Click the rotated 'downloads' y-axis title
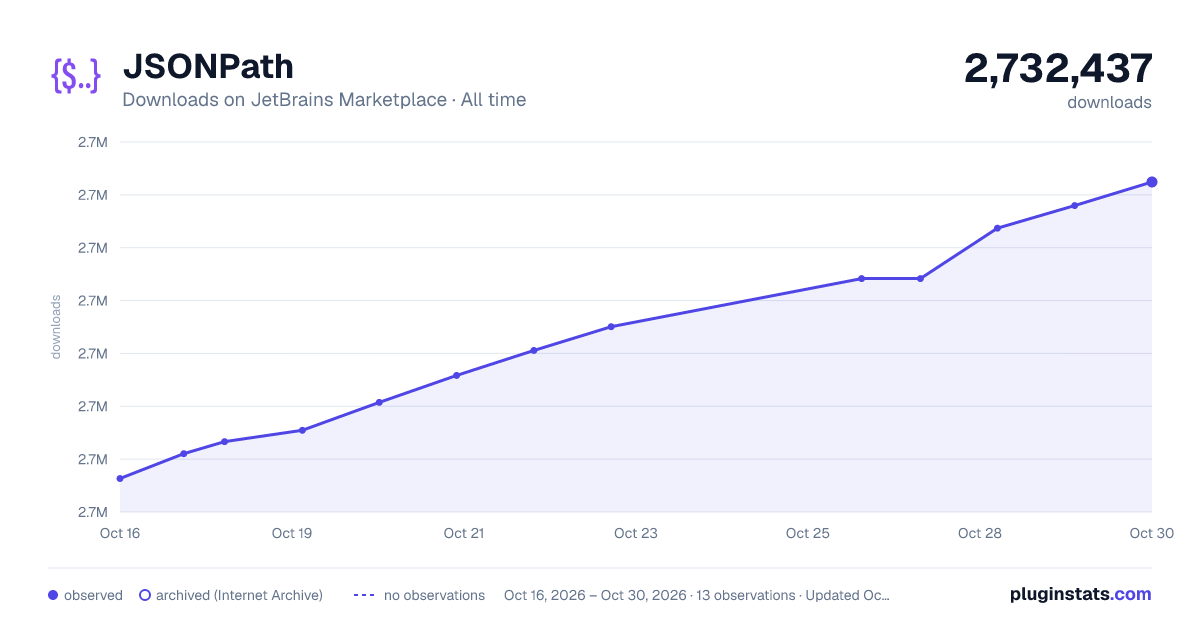This screenshot has width=1200, height=630. tap(56, 327)
